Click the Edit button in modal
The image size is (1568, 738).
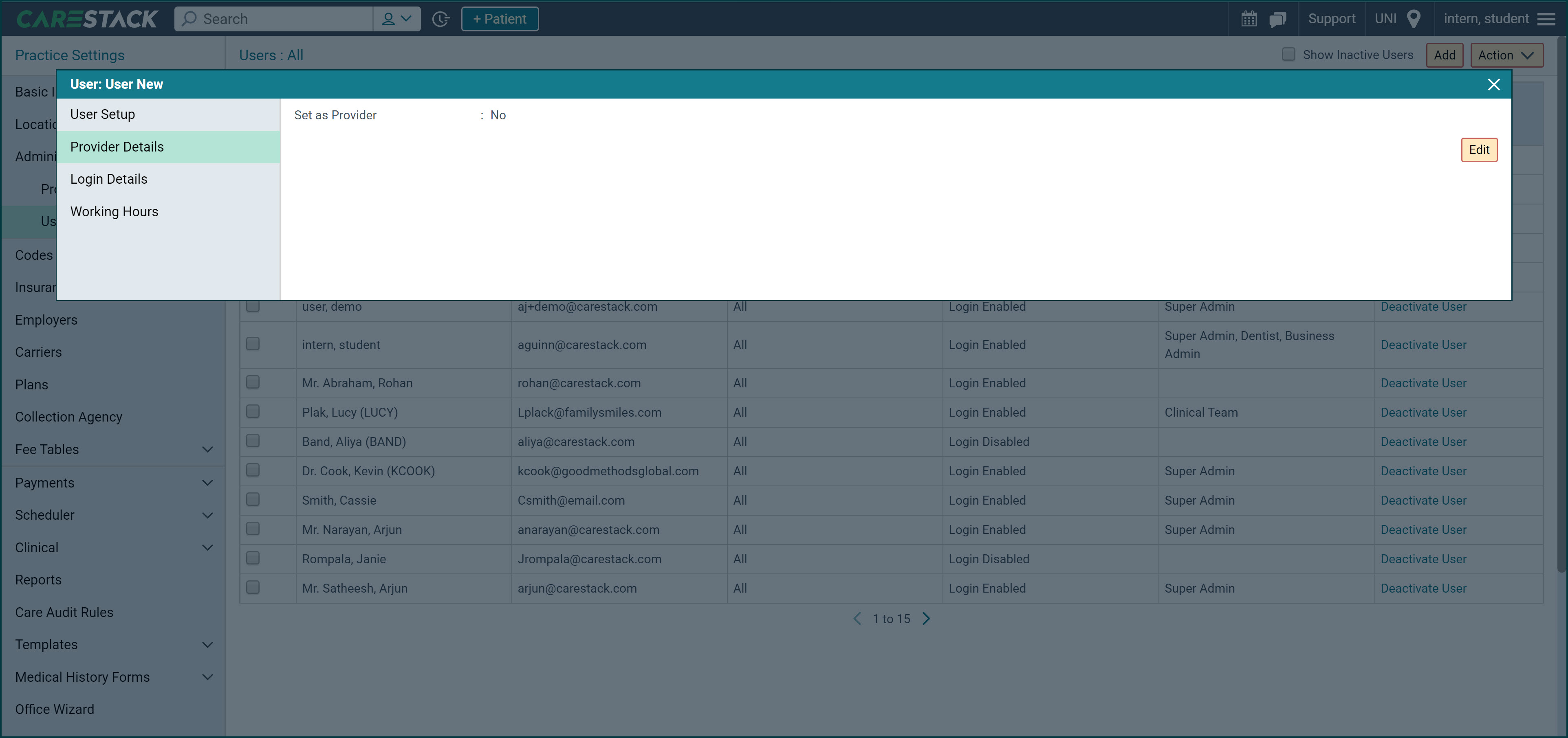pyautogui.click(x=1478, y=149)
